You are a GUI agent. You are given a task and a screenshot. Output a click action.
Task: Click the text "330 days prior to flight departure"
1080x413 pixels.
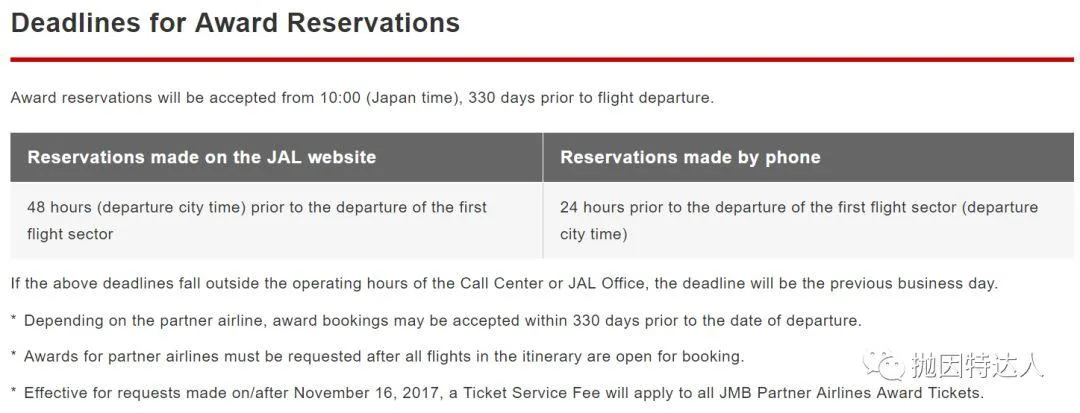590,98
